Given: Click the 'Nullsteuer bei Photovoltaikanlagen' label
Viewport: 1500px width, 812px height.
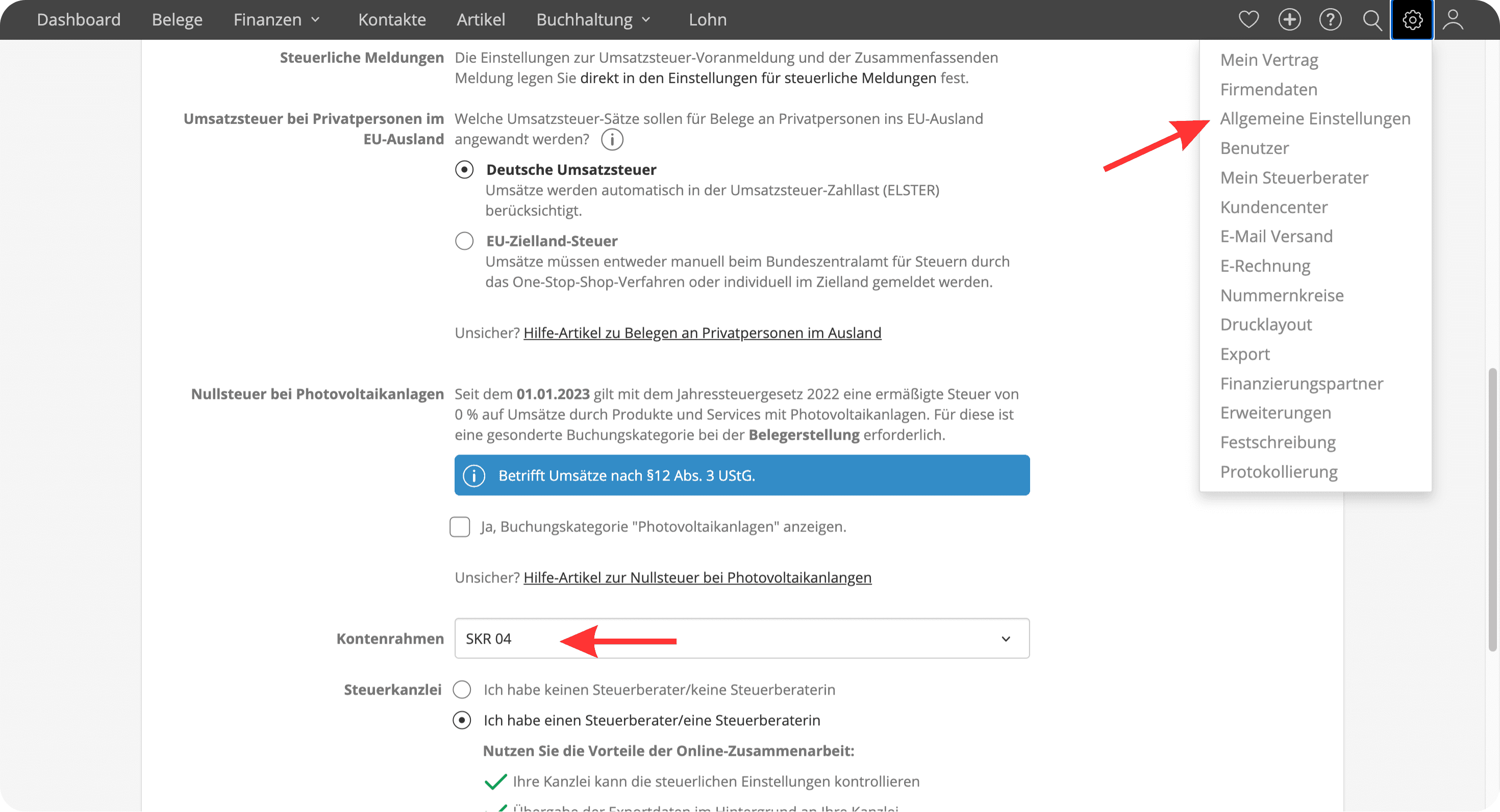Looking at the screenshot, I should click(x=317, y=394).
